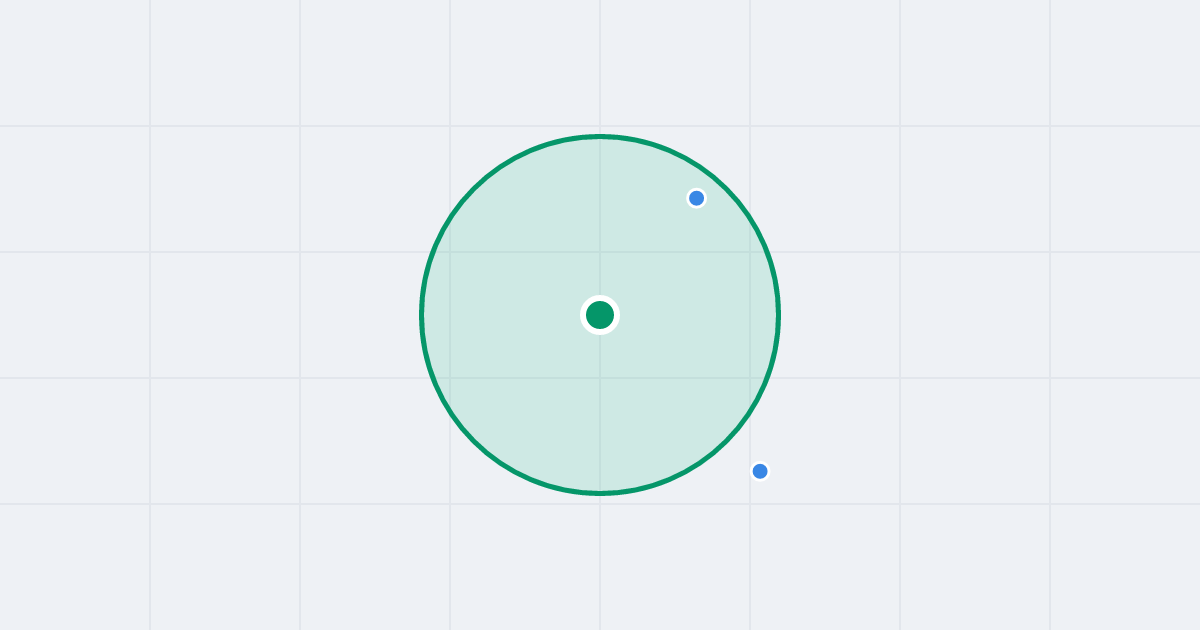Screen dimensions: 1200x630
Task: Click the topmost point of the circle outline
Action: [x=600, y=136]
